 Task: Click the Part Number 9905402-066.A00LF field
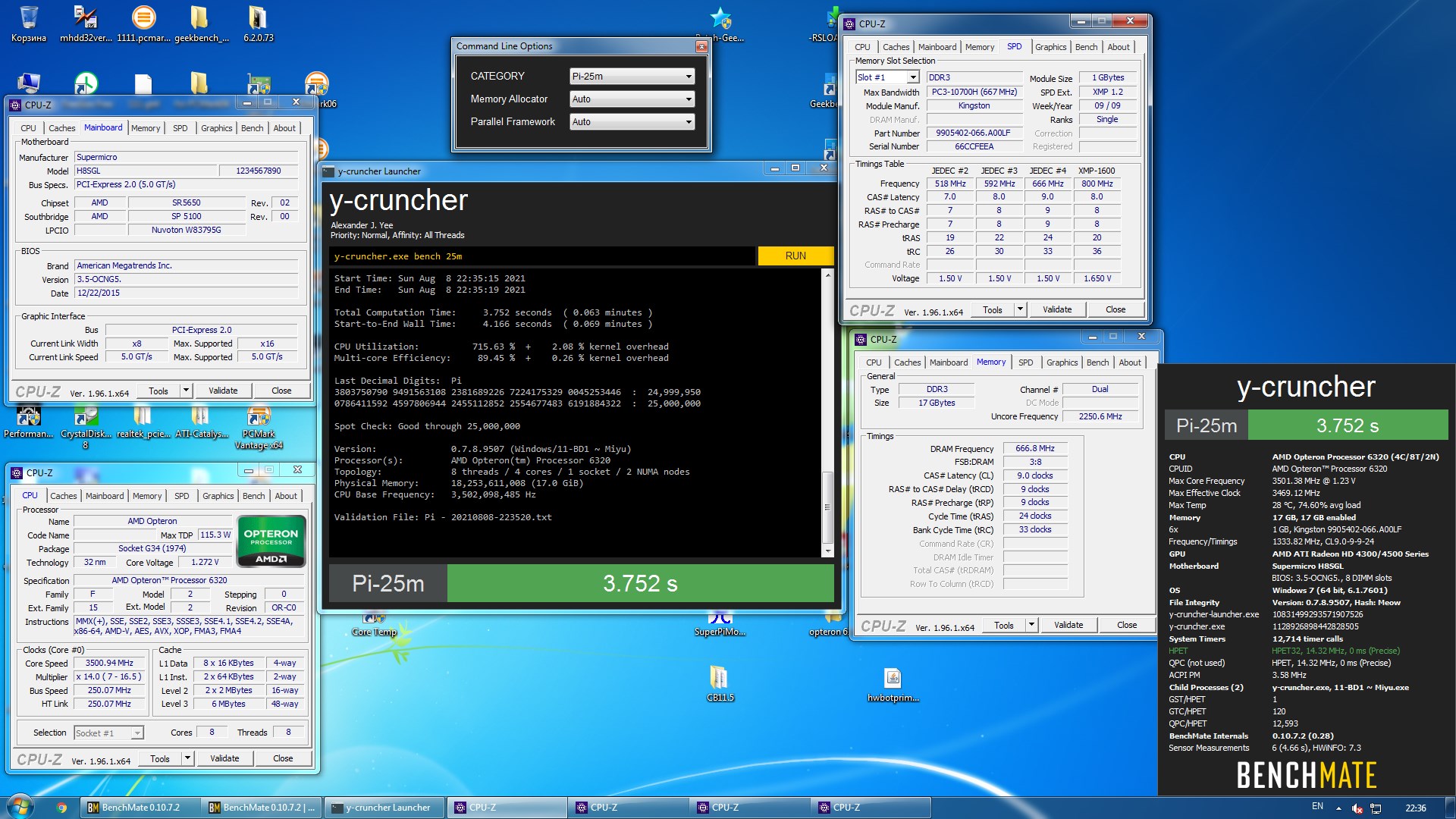[972, 133]
